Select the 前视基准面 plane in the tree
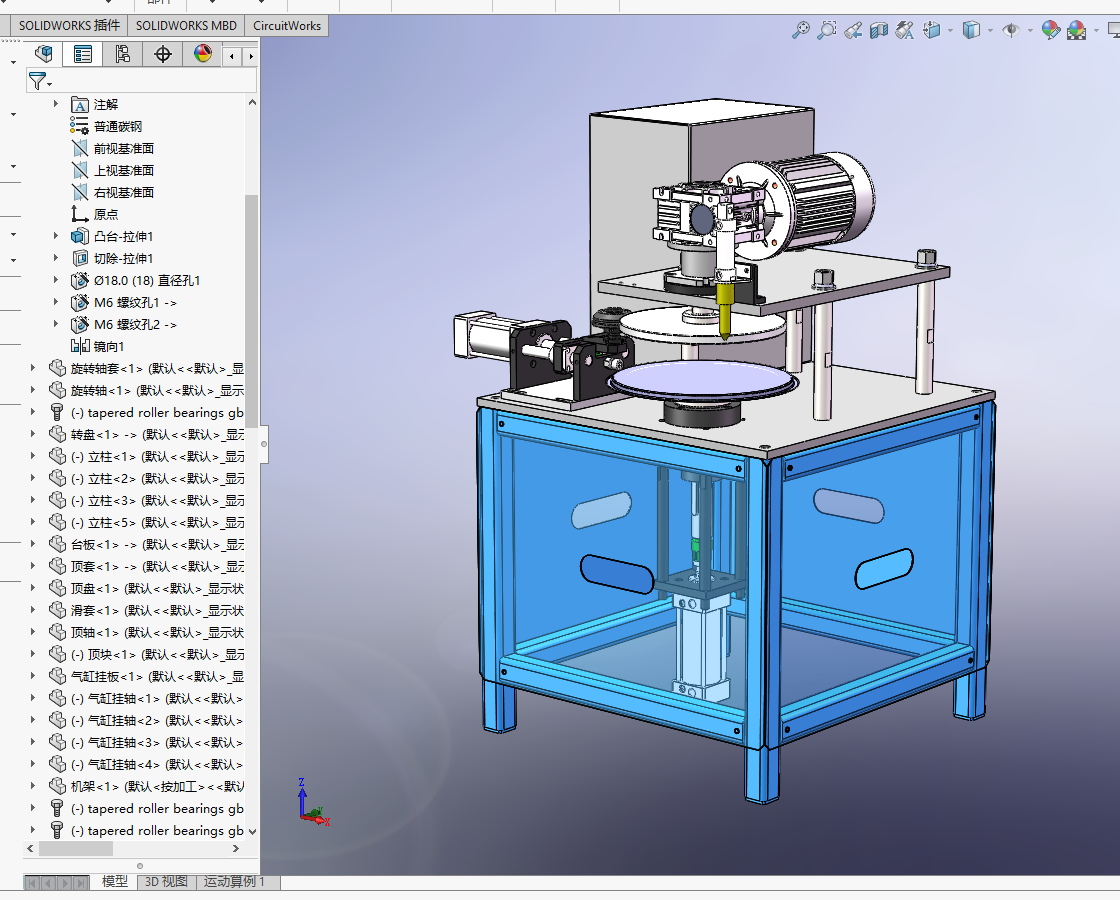 pos(123,148)
